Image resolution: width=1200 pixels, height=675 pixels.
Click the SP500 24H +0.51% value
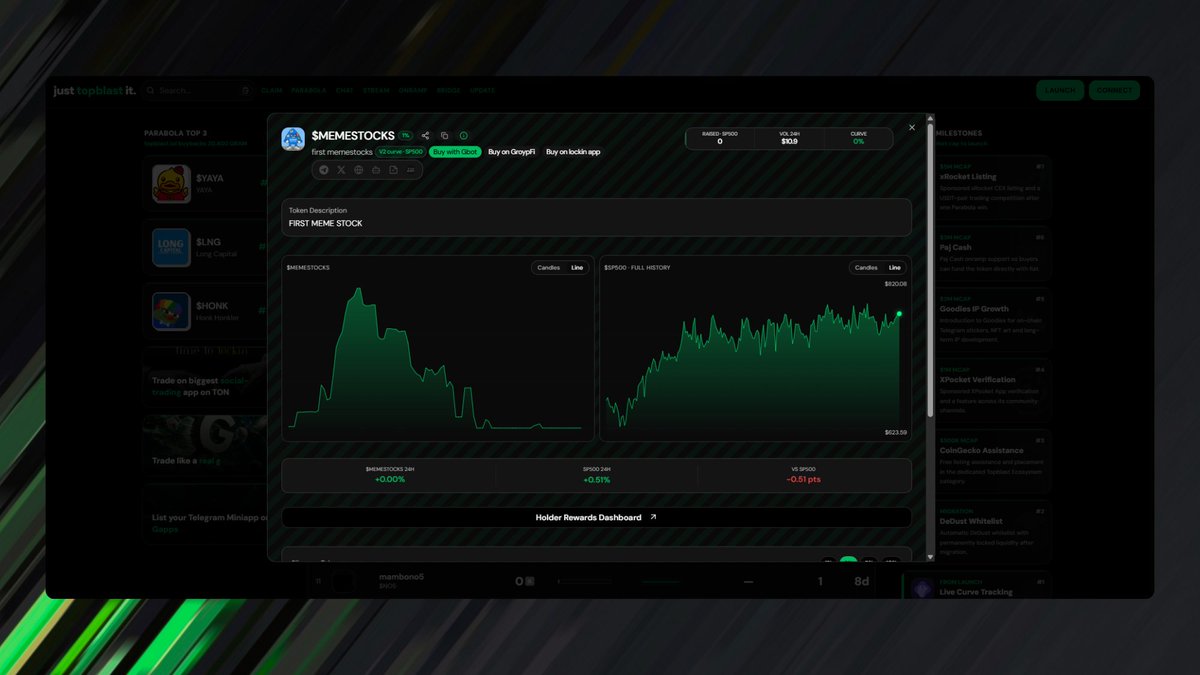point(596,480)
